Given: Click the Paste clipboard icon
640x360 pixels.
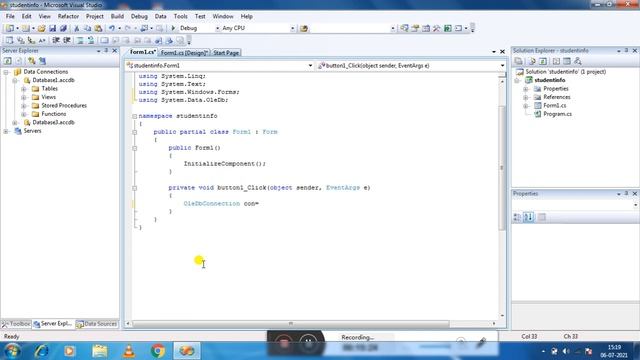Looking at the screenshot, I should click(98, 28).
